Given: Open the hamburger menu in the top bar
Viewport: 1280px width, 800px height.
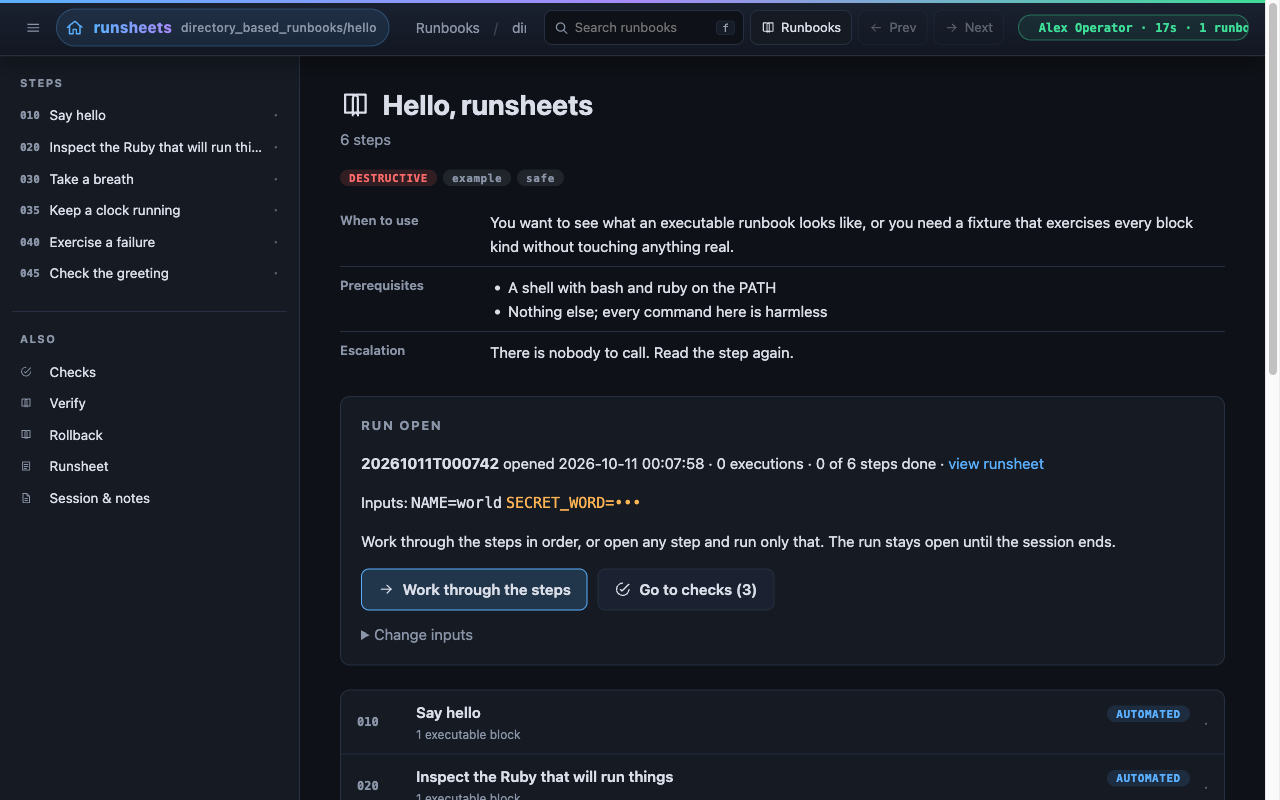Looking at the screenshot, I should pyautogui.click(x=33, y=28).
